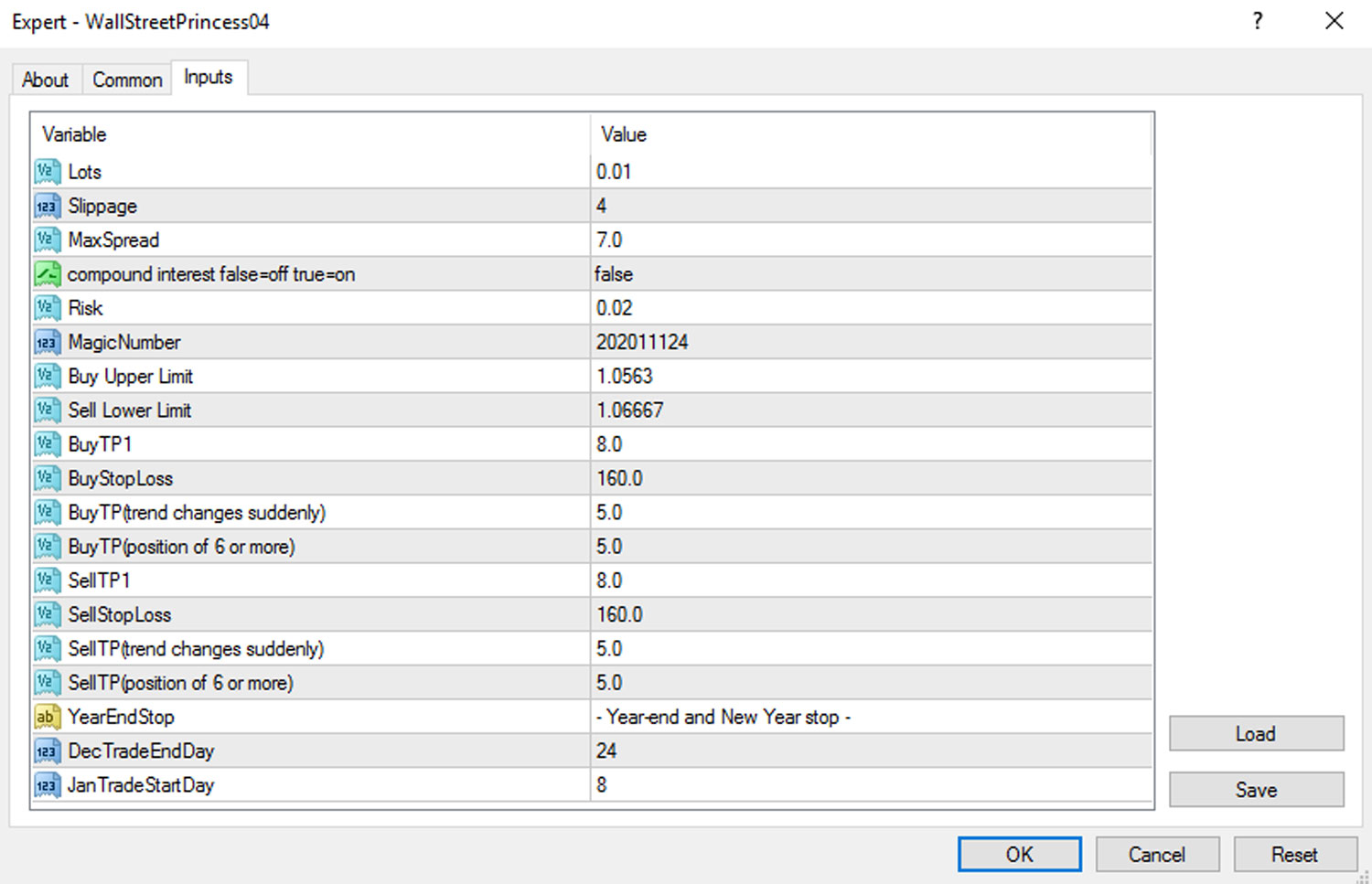Click the icon next to Sell Lower Limit
The height and width of the screenshot is (884, 1372).
[x=48, y=410]
